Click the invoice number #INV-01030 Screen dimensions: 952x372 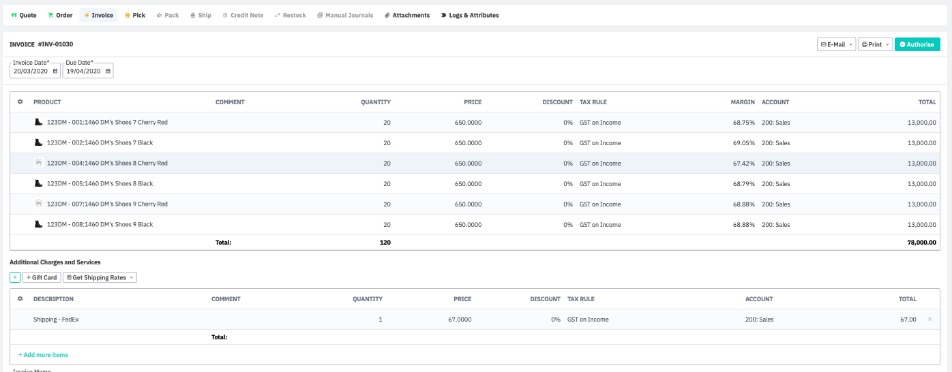click(x=56, y=44)
